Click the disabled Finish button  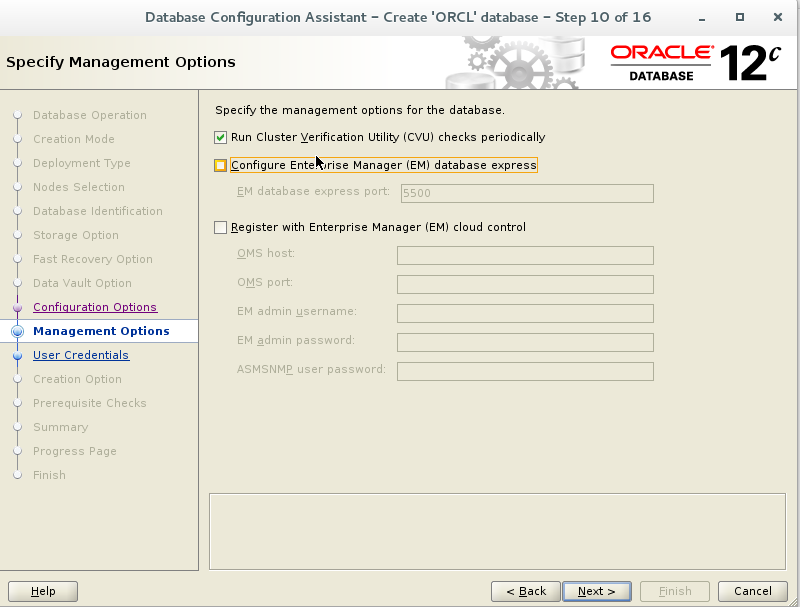(674, 591)
